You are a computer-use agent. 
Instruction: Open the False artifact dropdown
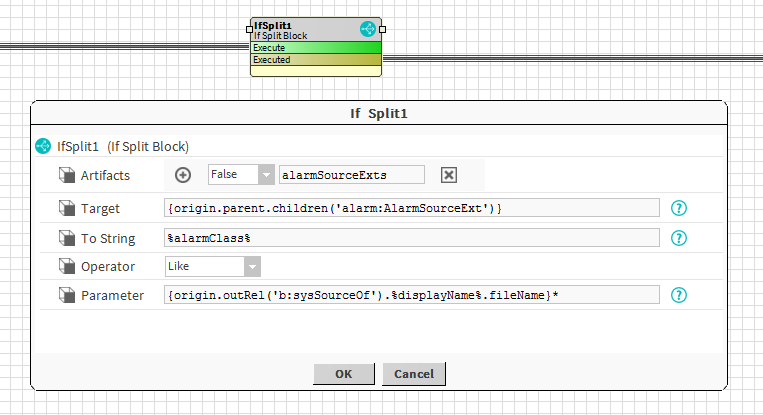tap(265, 175)
